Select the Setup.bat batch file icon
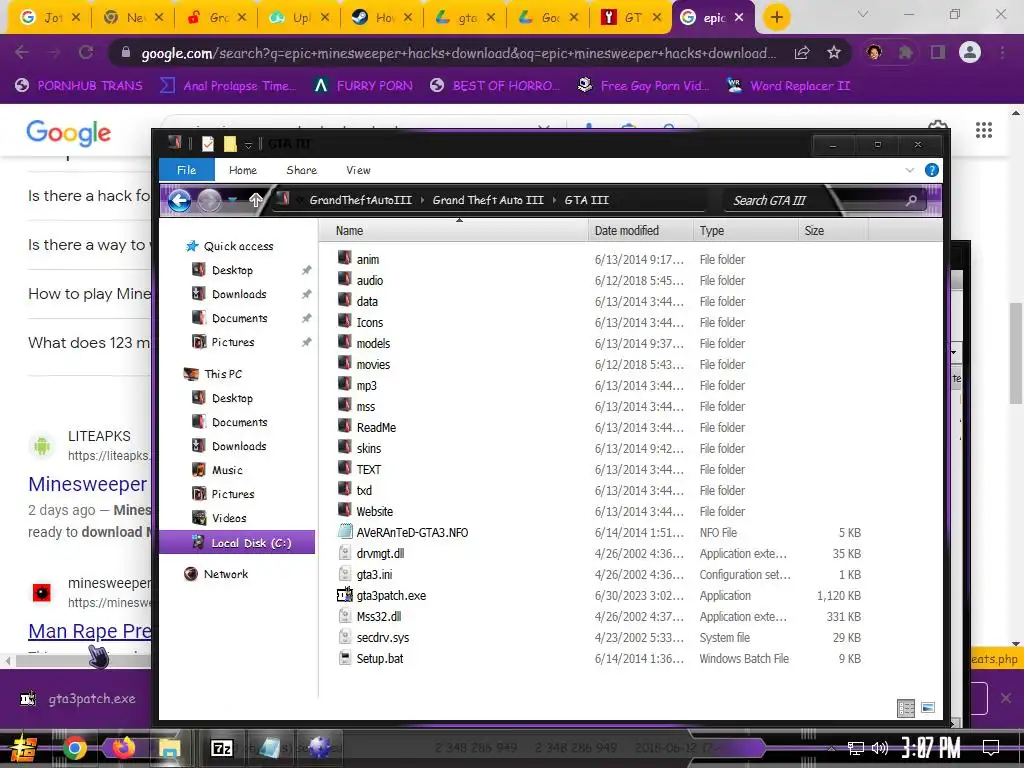Viewport: 1024px width, 768px height. pos(345,658)
